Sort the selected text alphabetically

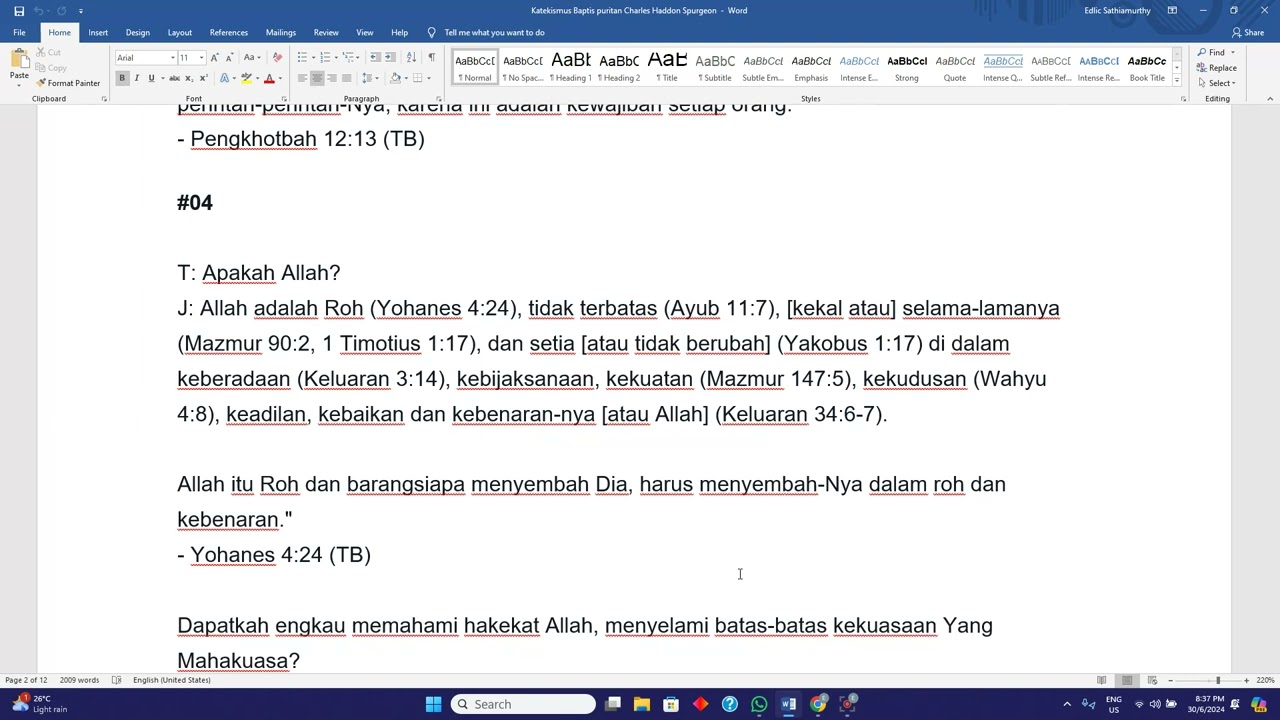pos(411,57)
